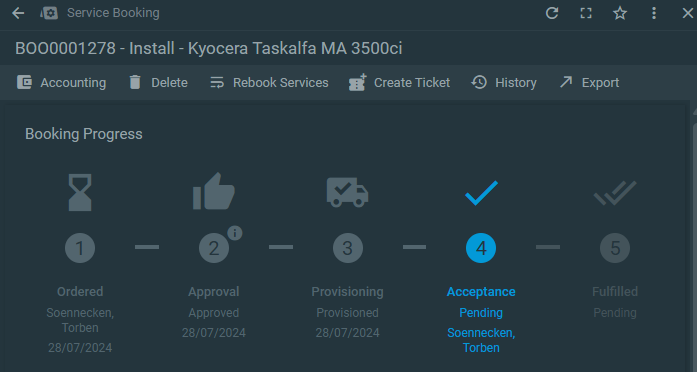Image resolution: width=697 pixels, height=372 pixels.
Task: Open the Accounting toolbar option
Action: [61, 83]
